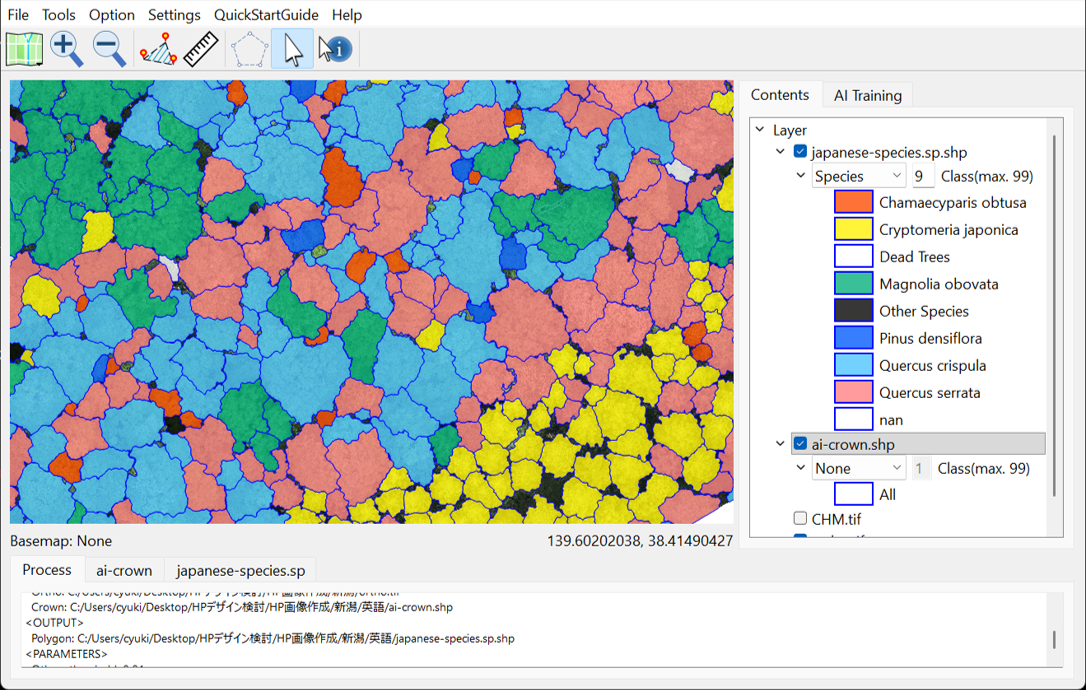Click the Cryptomeria japonica yellow color swatch

pos(853,229)
